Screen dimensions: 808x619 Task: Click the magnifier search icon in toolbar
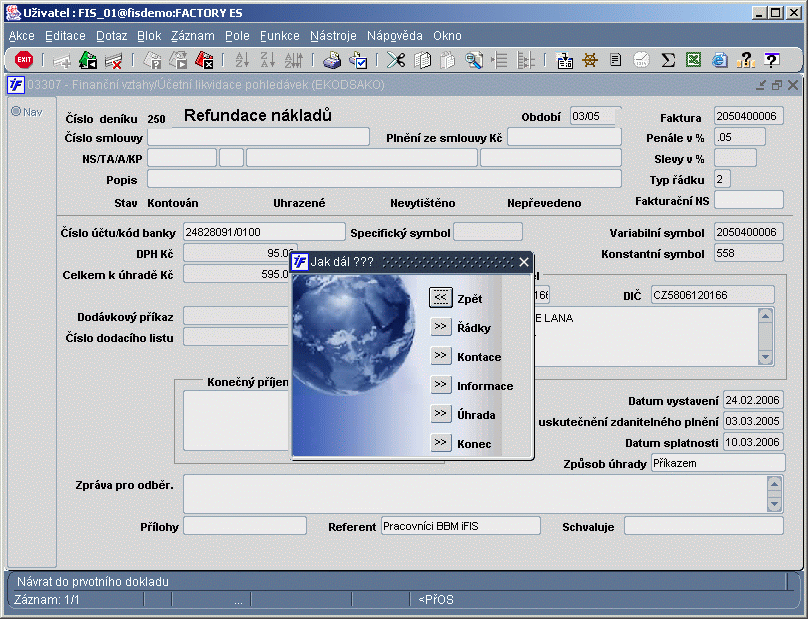(474, 60)
